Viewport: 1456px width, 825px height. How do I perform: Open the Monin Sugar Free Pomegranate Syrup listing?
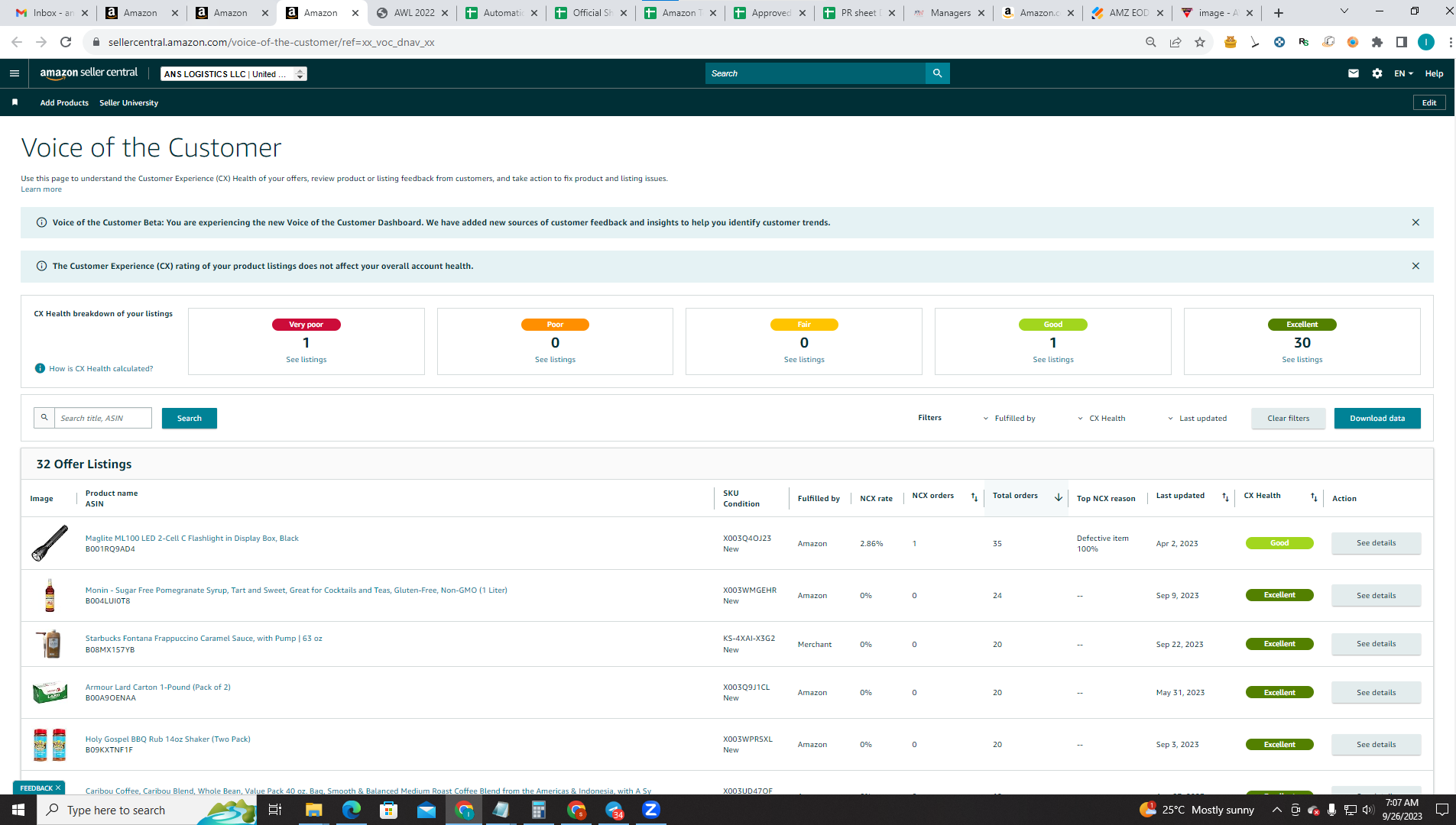click(296, 590)
